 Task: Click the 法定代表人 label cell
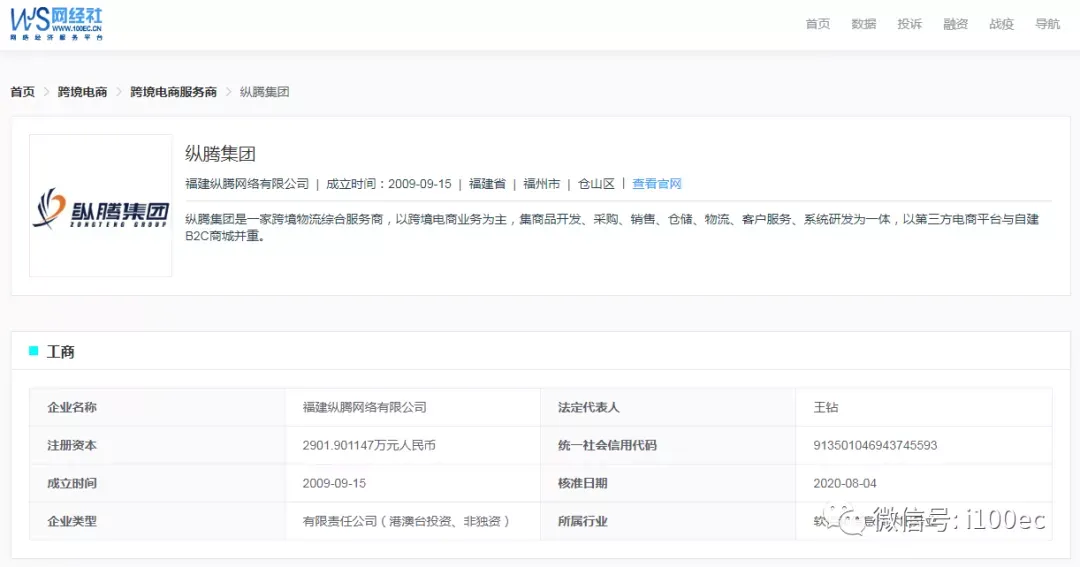[668, 407]
